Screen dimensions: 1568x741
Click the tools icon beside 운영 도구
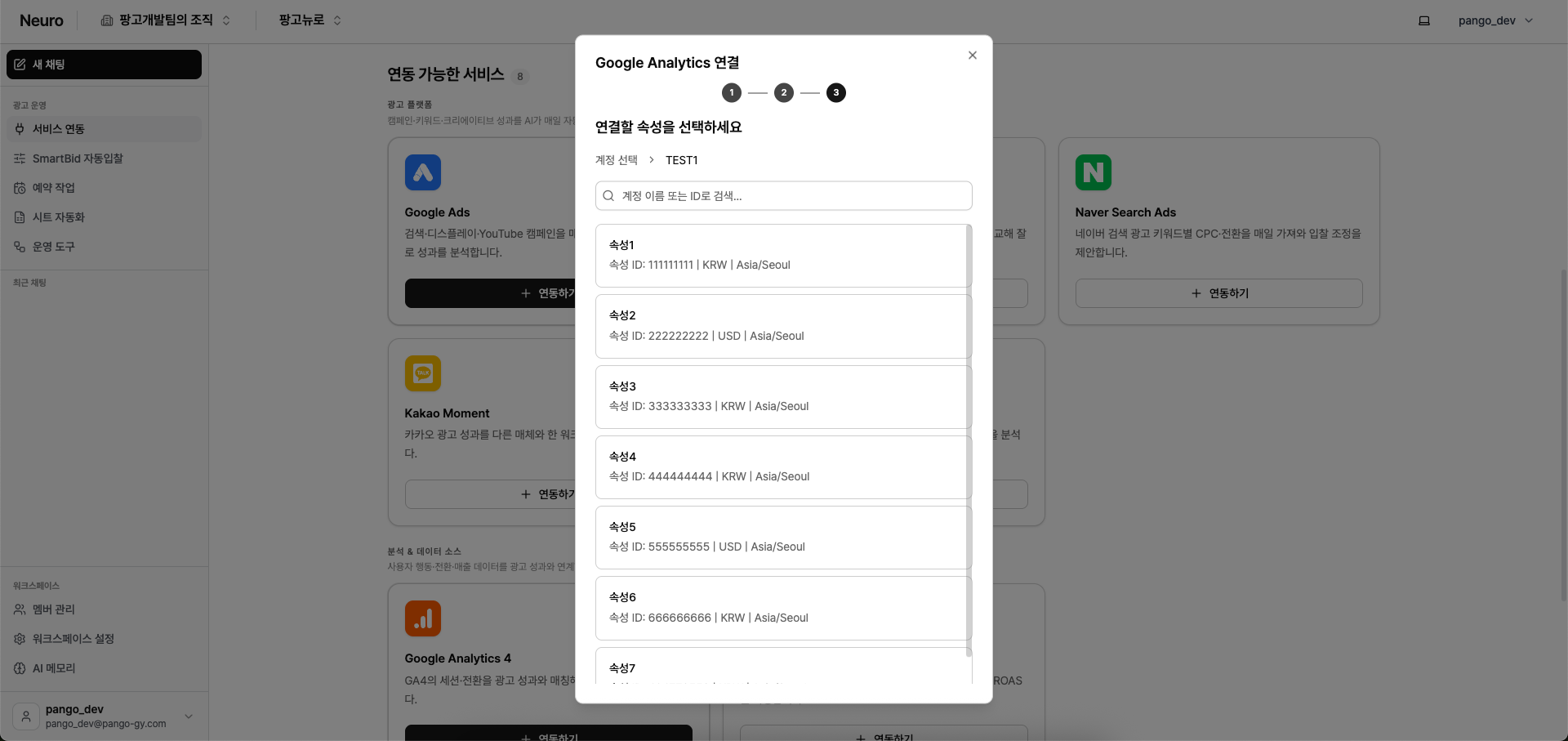[x=20, y=247]
